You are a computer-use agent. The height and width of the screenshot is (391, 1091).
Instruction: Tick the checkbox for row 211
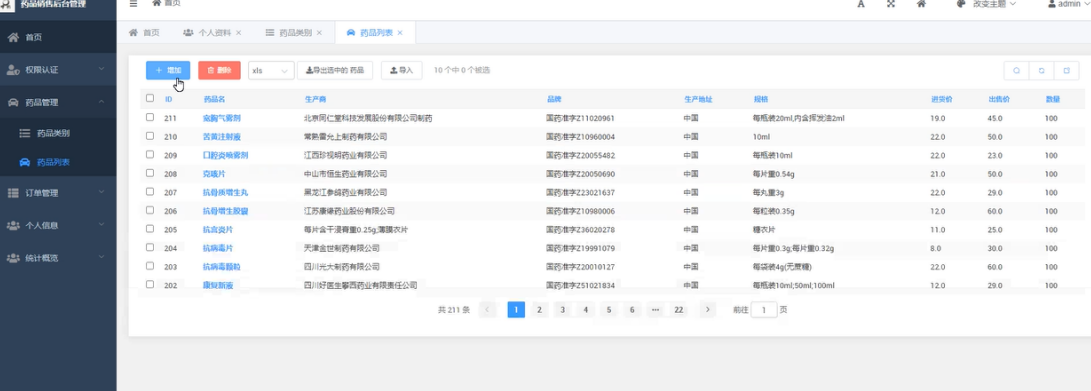(150, 118)
